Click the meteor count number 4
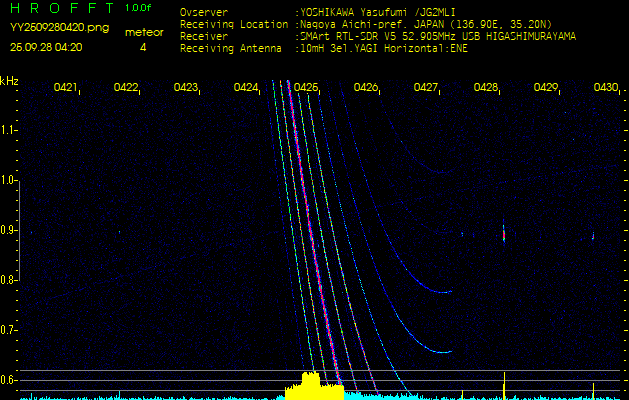This screenshot has height=400, width=629. [x=143, y=46]
